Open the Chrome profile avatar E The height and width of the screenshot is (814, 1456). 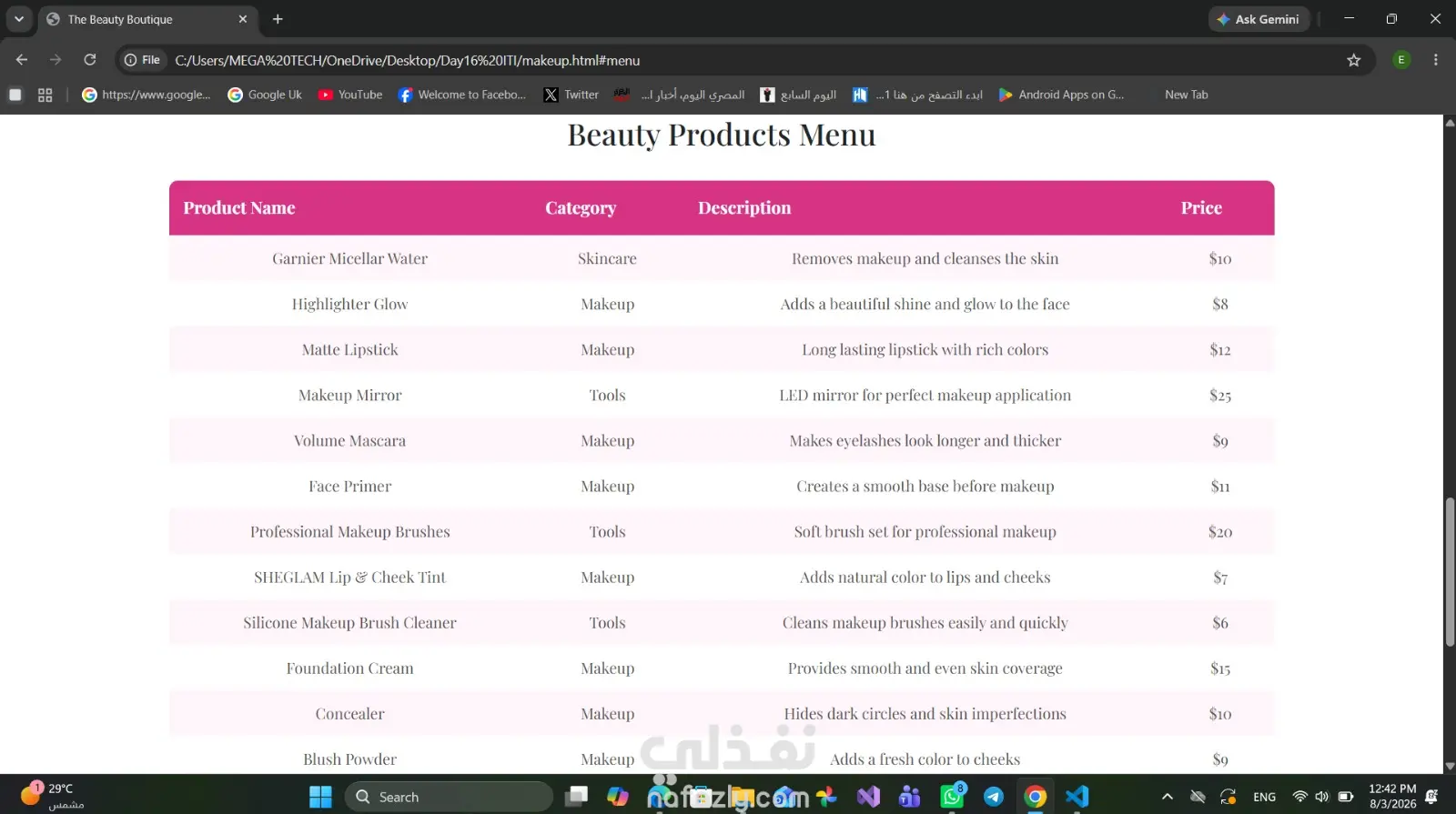[1401, 60]
